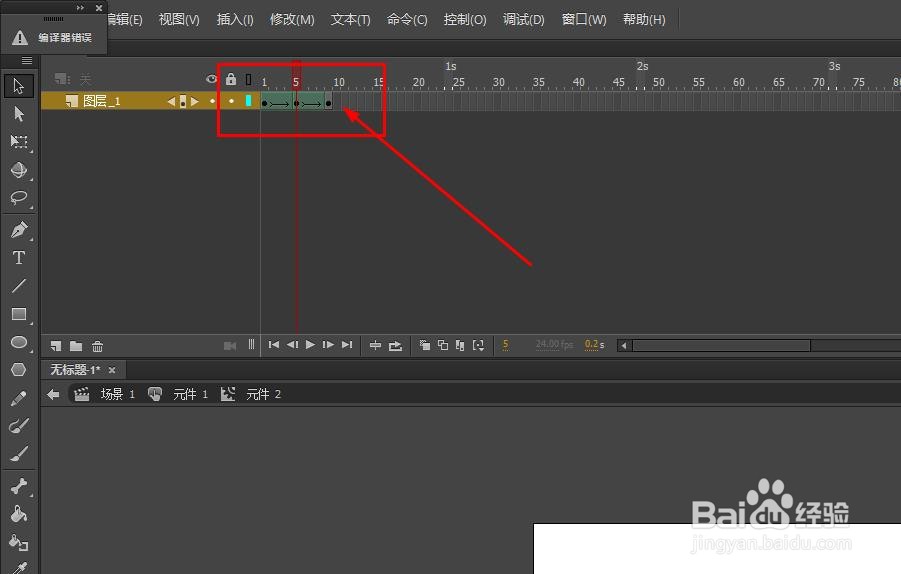Select the Pen tool

[x=18, y=230]
